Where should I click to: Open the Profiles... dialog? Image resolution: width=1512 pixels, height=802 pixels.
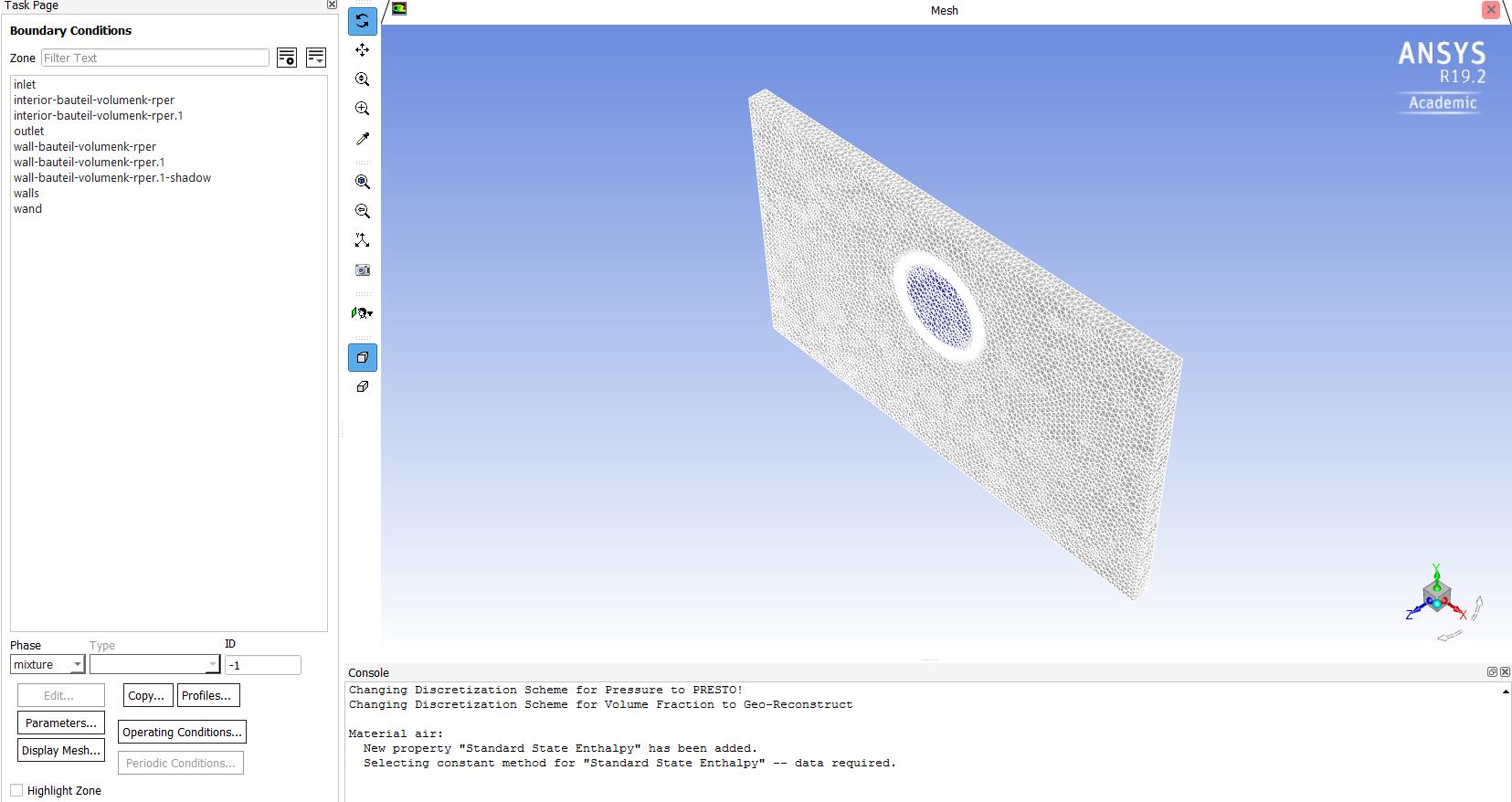pyautogui.click(x=208, y=695)
